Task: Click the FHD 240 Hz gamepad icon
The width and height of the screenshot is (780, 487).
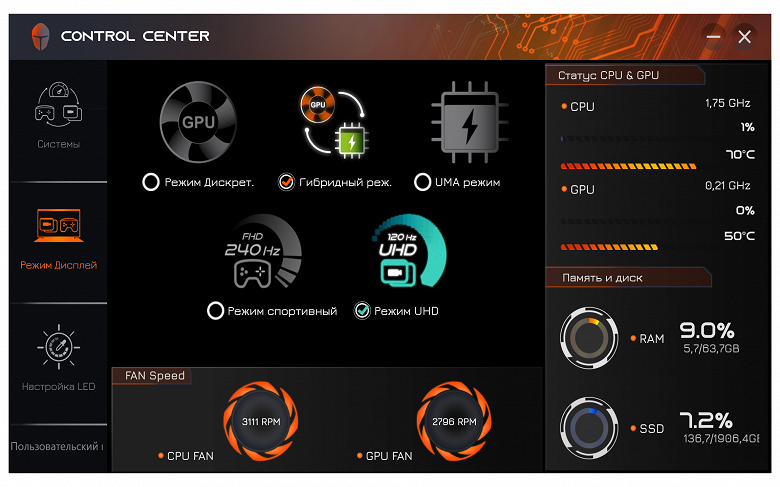Action: pyautogui.click(x=263, y=252)
